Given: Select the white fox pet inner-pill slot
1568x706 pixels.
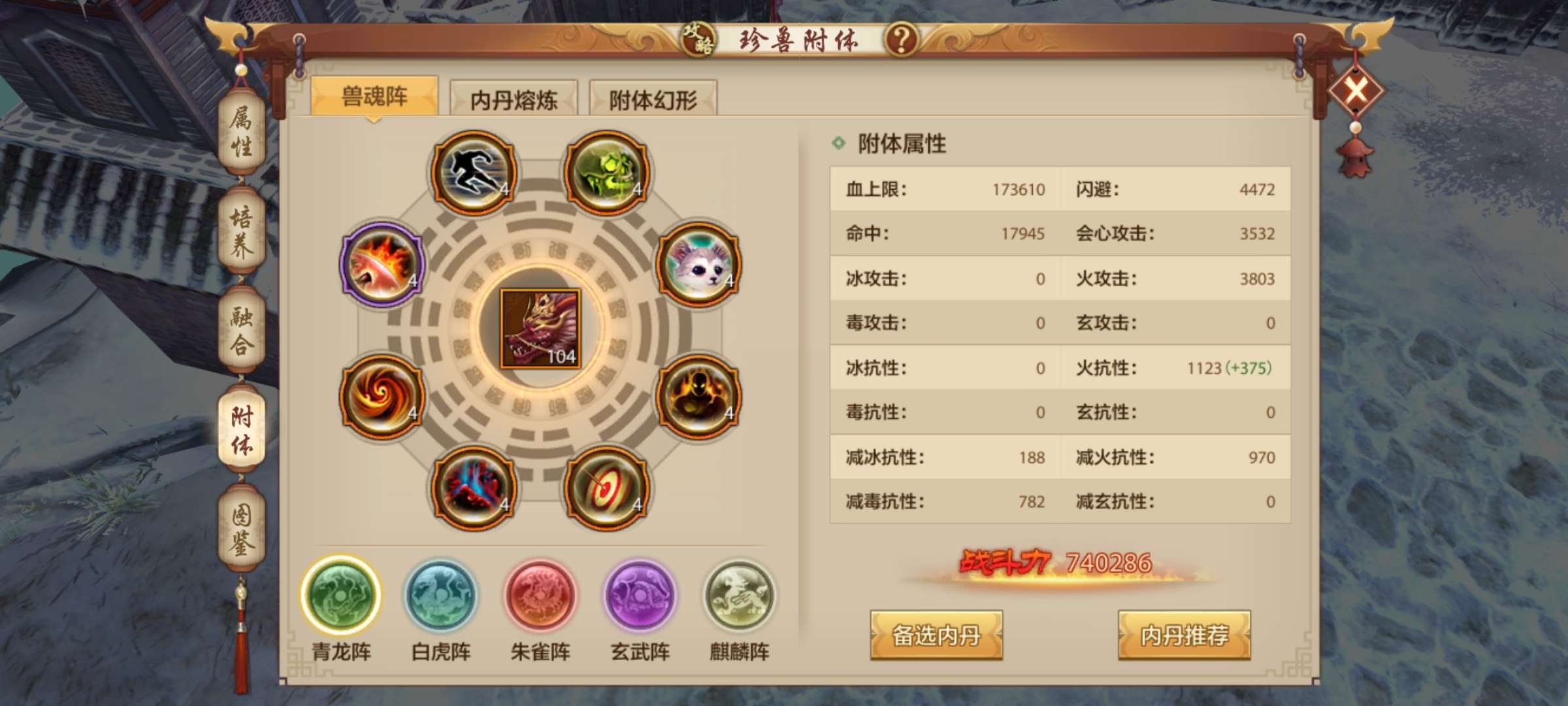Looking at the screenshot, I should (x=698, y=264).
